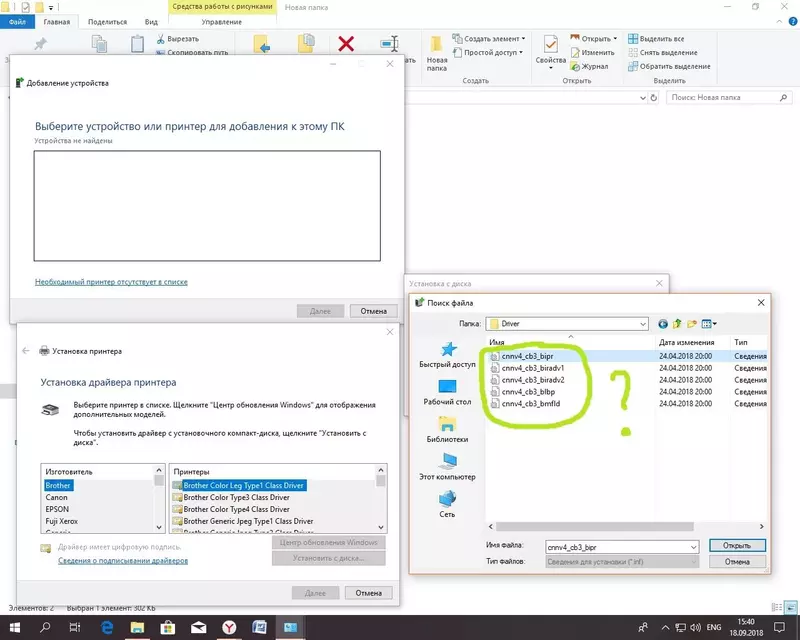Click the Rename icon in the ribbon
The width and height of the screenshot is (800, 640).
390,43
